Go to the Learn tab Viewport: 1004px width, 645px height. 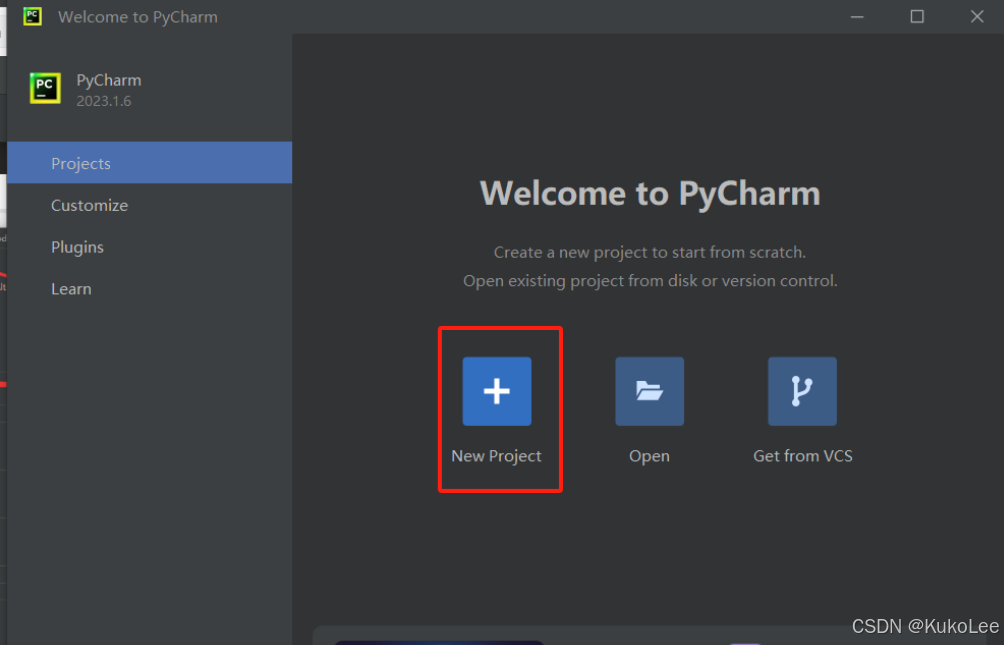150,289
